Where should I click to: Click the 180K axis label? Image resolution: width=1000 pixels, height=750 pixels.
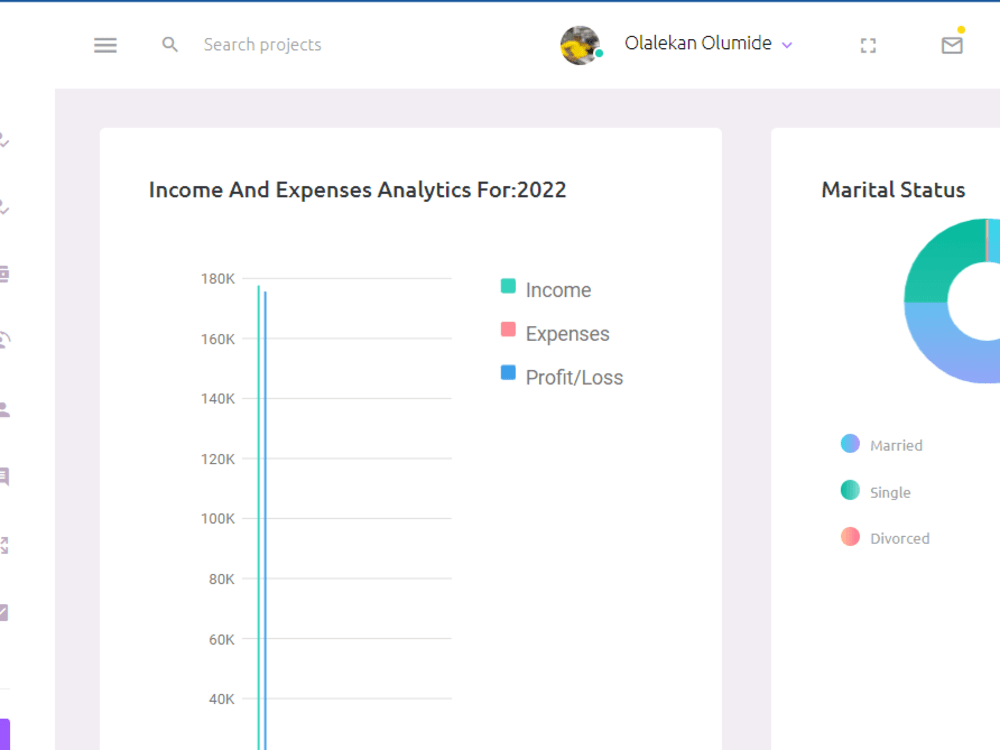pyautogui.click(x=217, y=279)
